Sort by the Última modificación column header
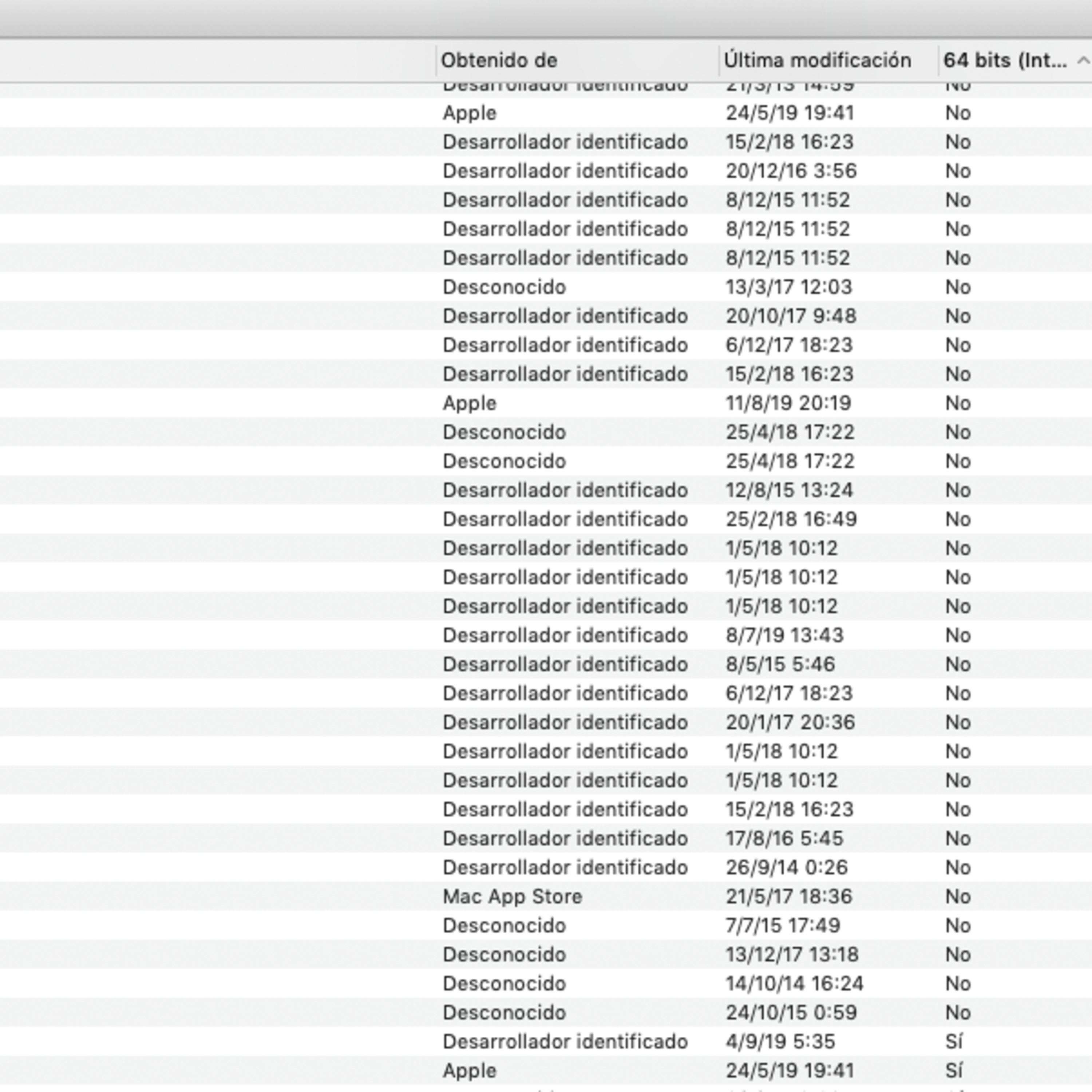1092x1092 pixels. tap(817, 60)
